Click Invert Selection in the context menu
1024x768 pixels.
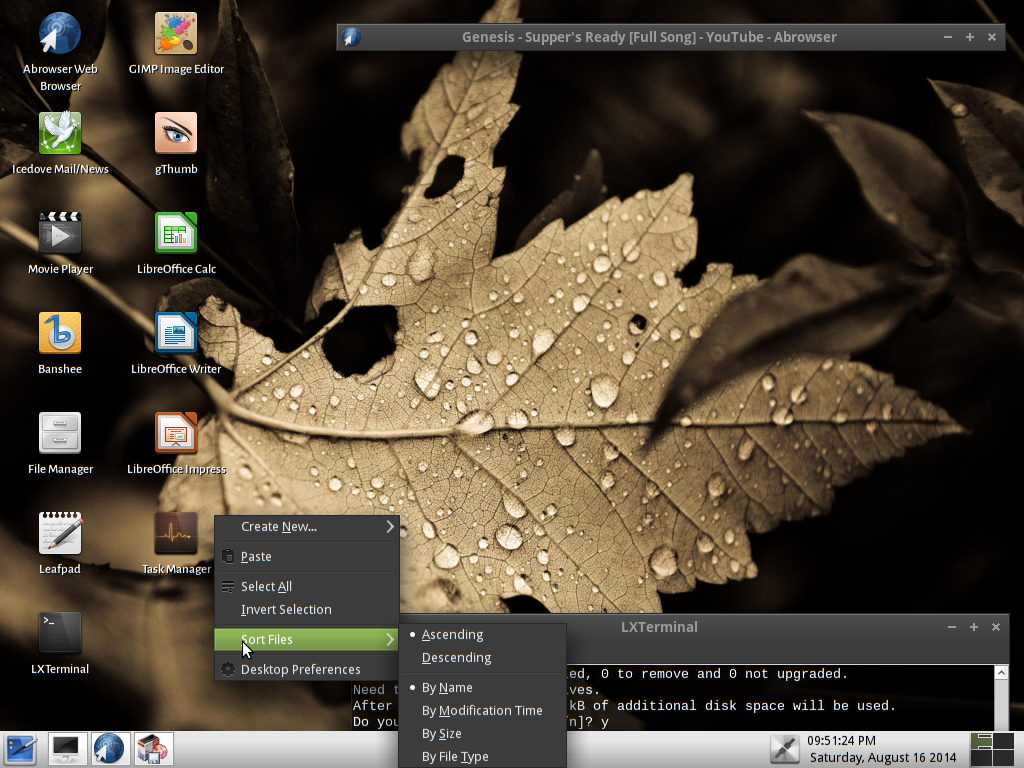point(286,610)
